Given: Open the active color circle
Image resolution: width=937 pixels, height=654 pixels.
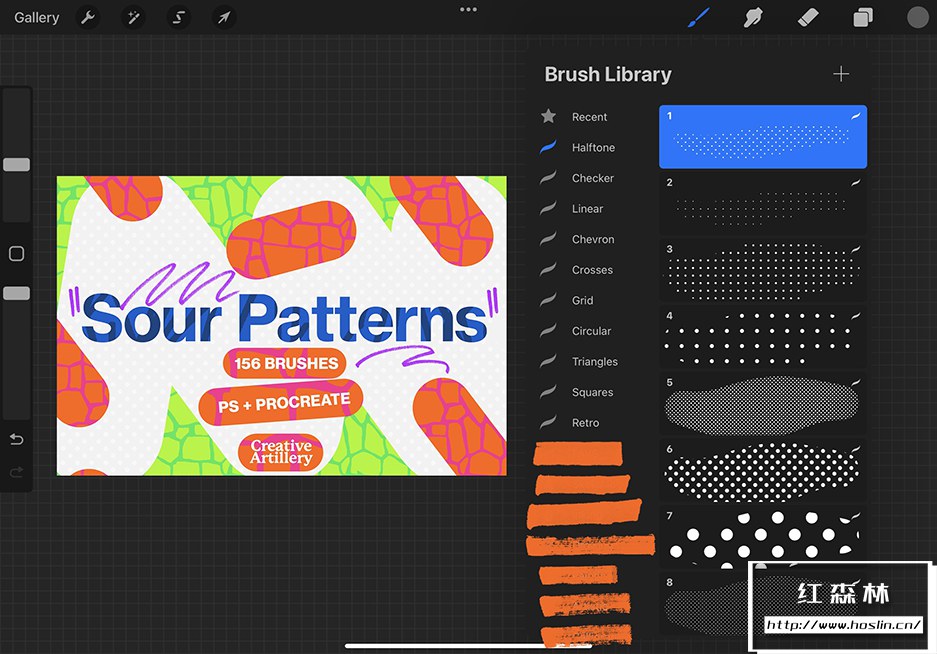Looking at the screenshot, I should coord(917,17).
